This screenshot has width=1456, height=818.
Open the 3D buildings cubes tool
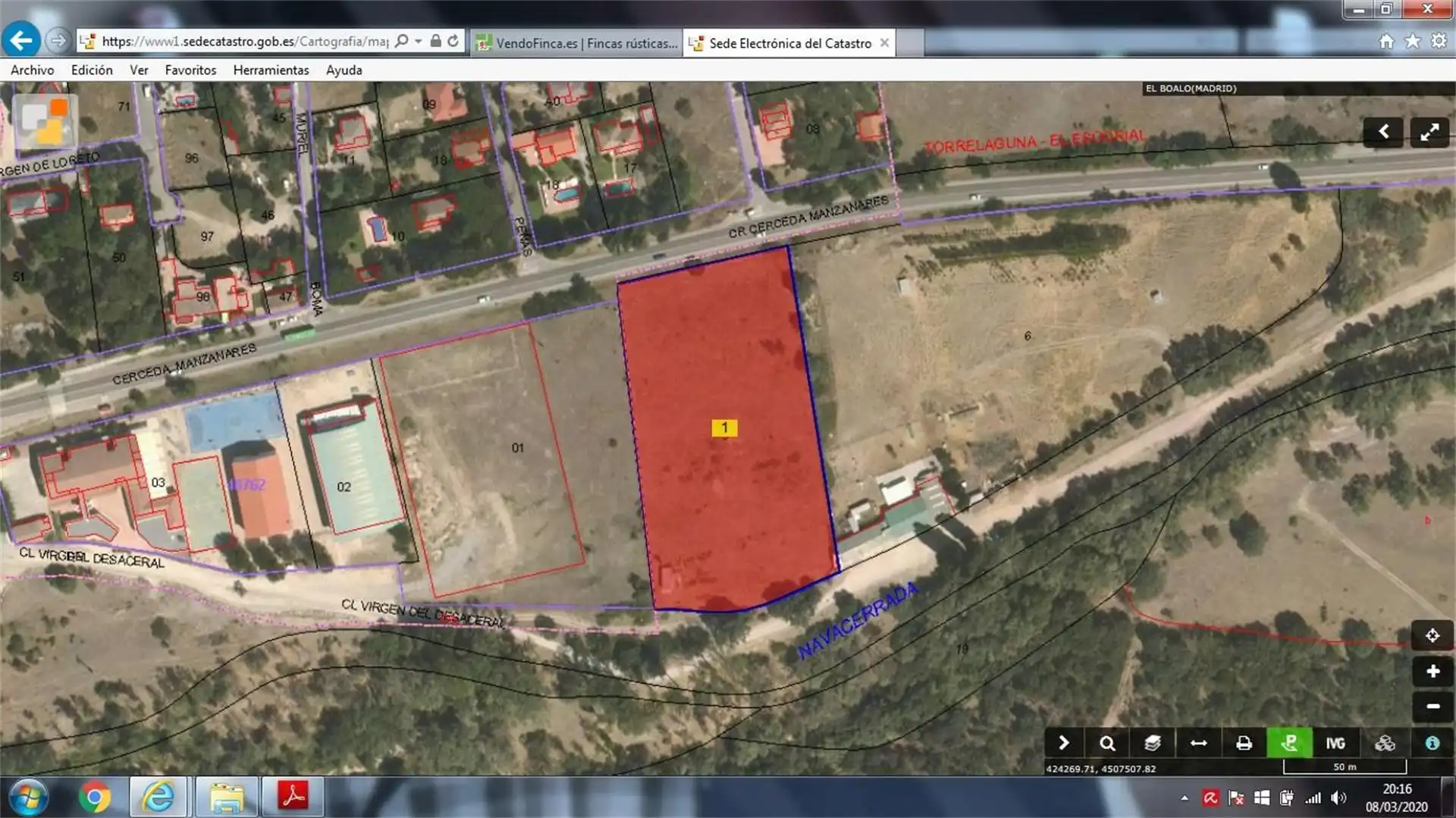[x=1385, y=743]
